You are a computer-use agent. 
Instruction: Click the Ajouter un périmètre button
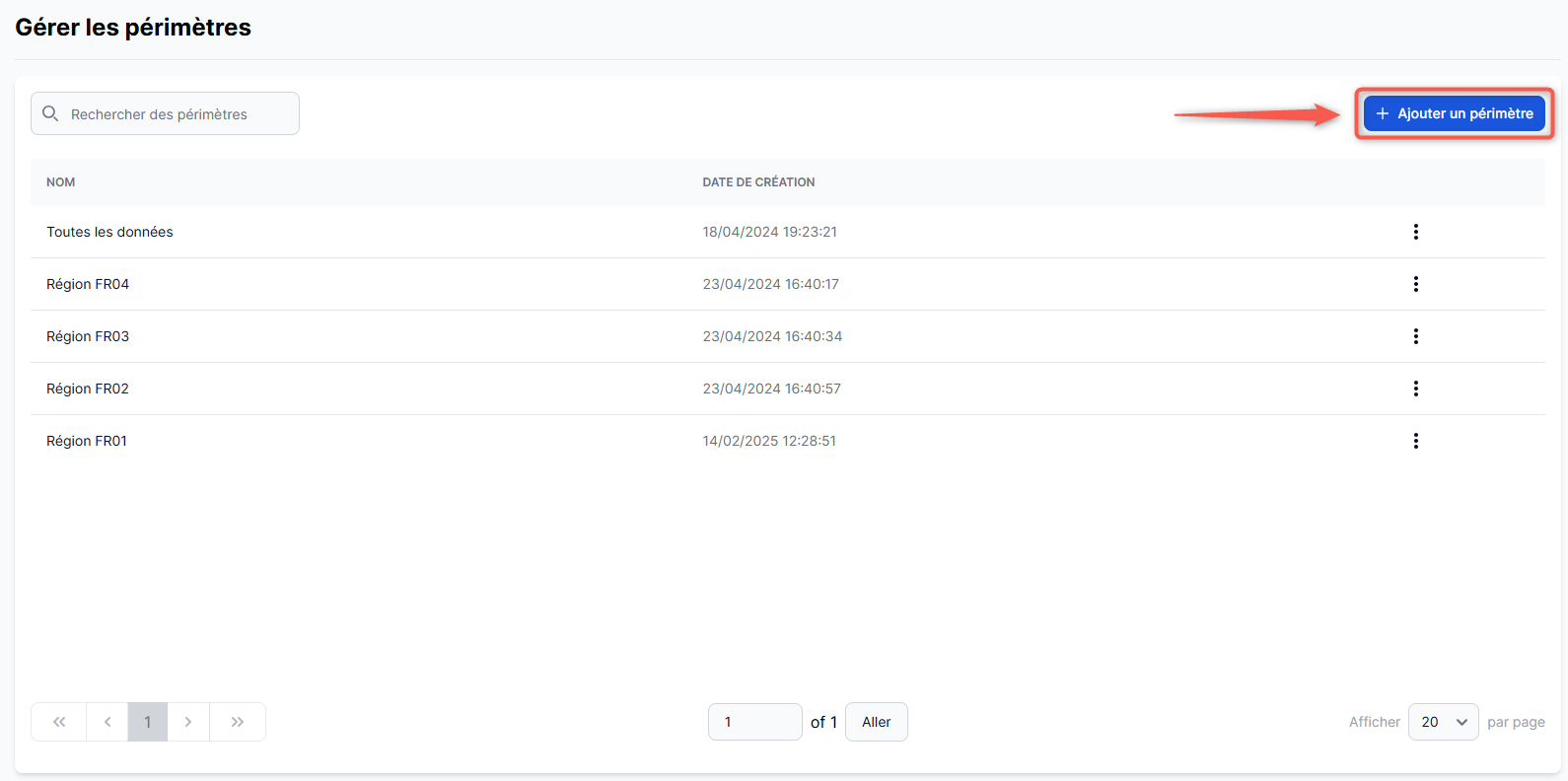pyautogui.click(x=1454, y=113)
